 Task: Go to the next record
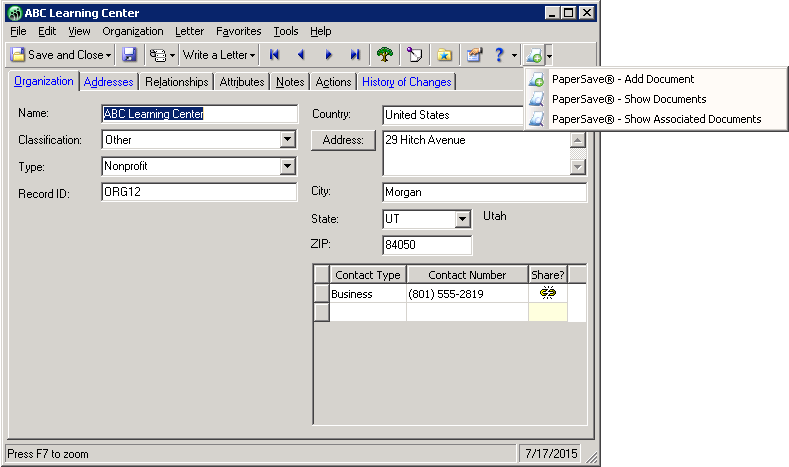(328, 55)
